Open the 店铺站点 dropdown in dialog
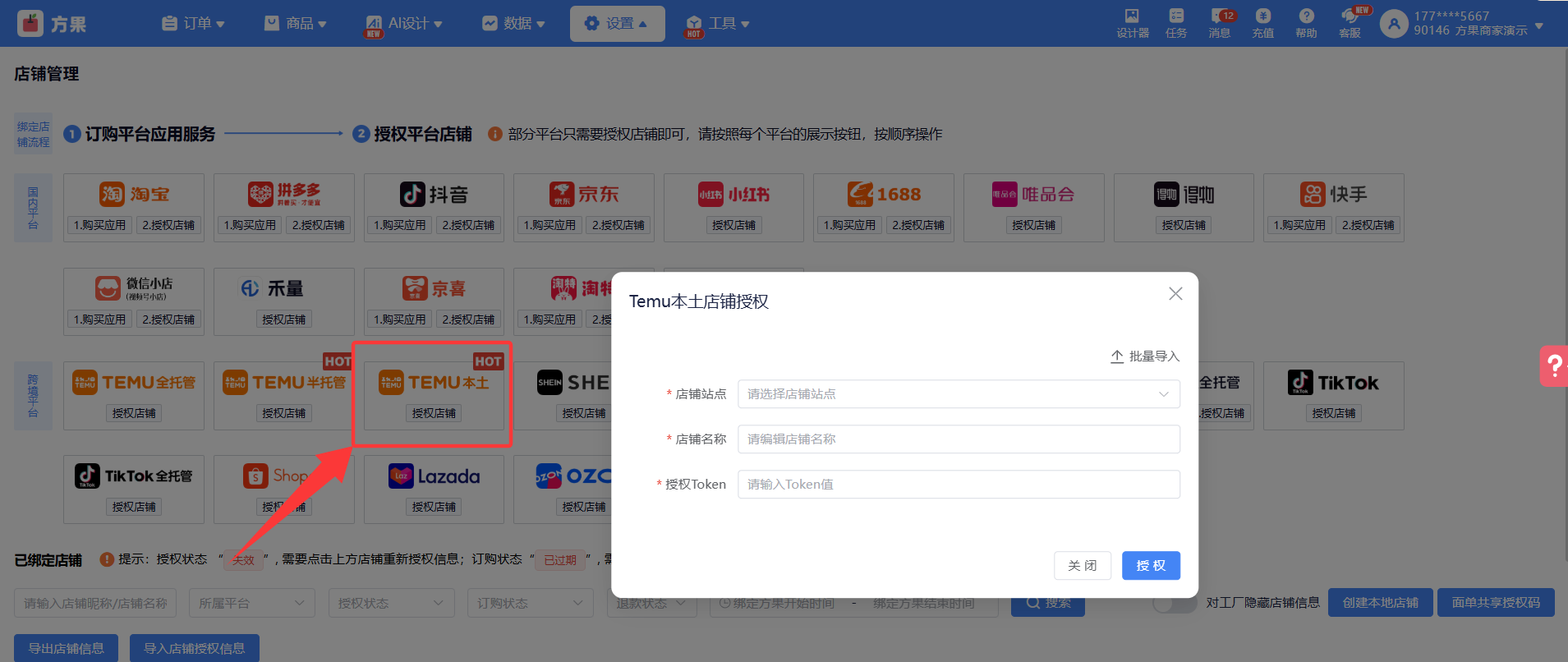Screen dimensions: 1568x662 click(959, 394)
